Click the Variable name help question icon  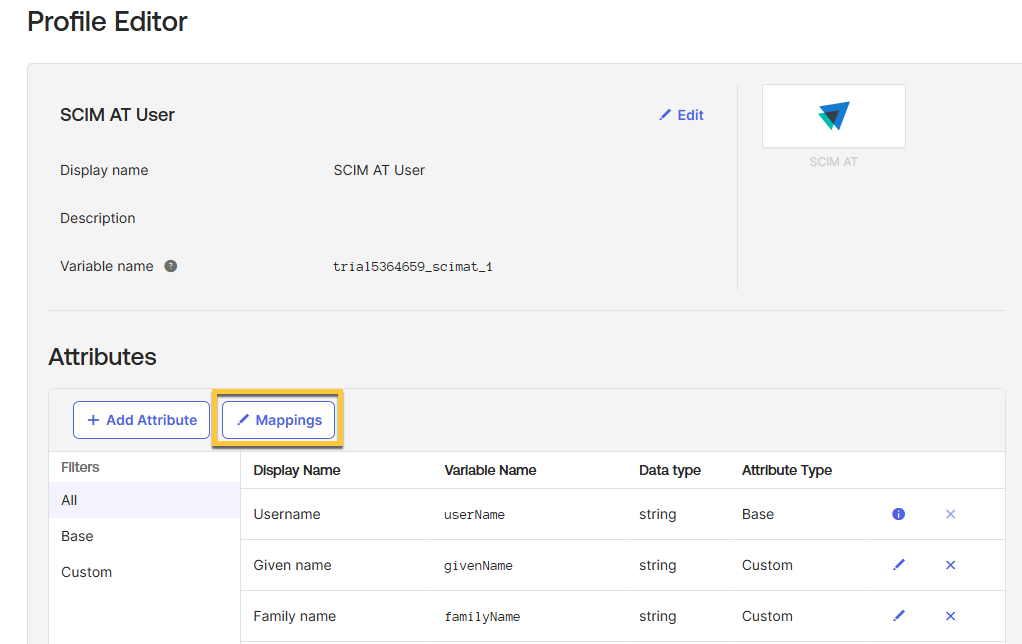171,266
